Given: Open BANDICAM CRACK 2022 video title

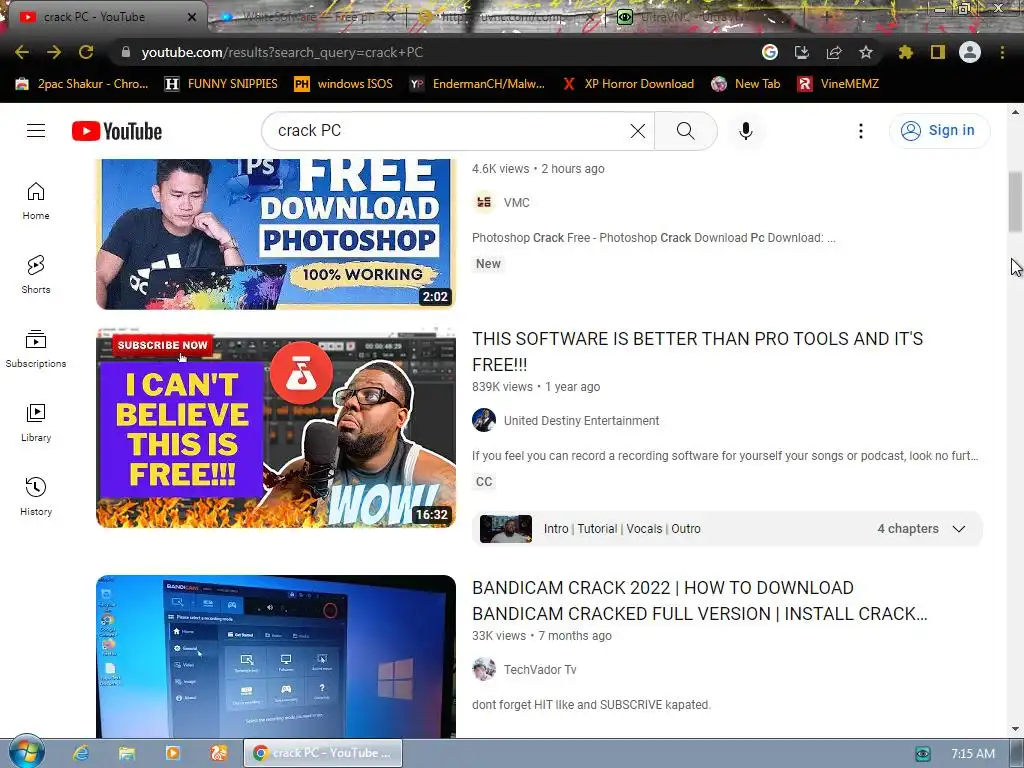Looking at the screenshot, I should [699, 601].
